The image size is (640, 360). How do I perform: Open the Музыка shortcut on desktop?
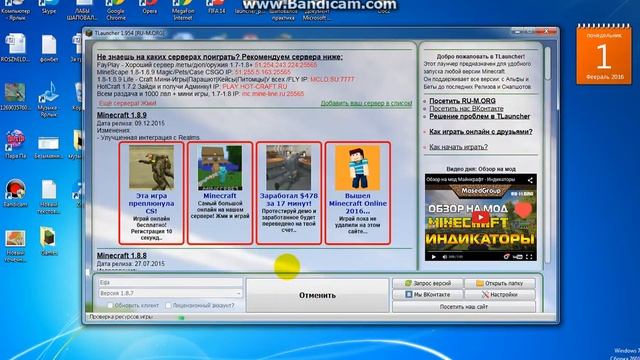49,100
